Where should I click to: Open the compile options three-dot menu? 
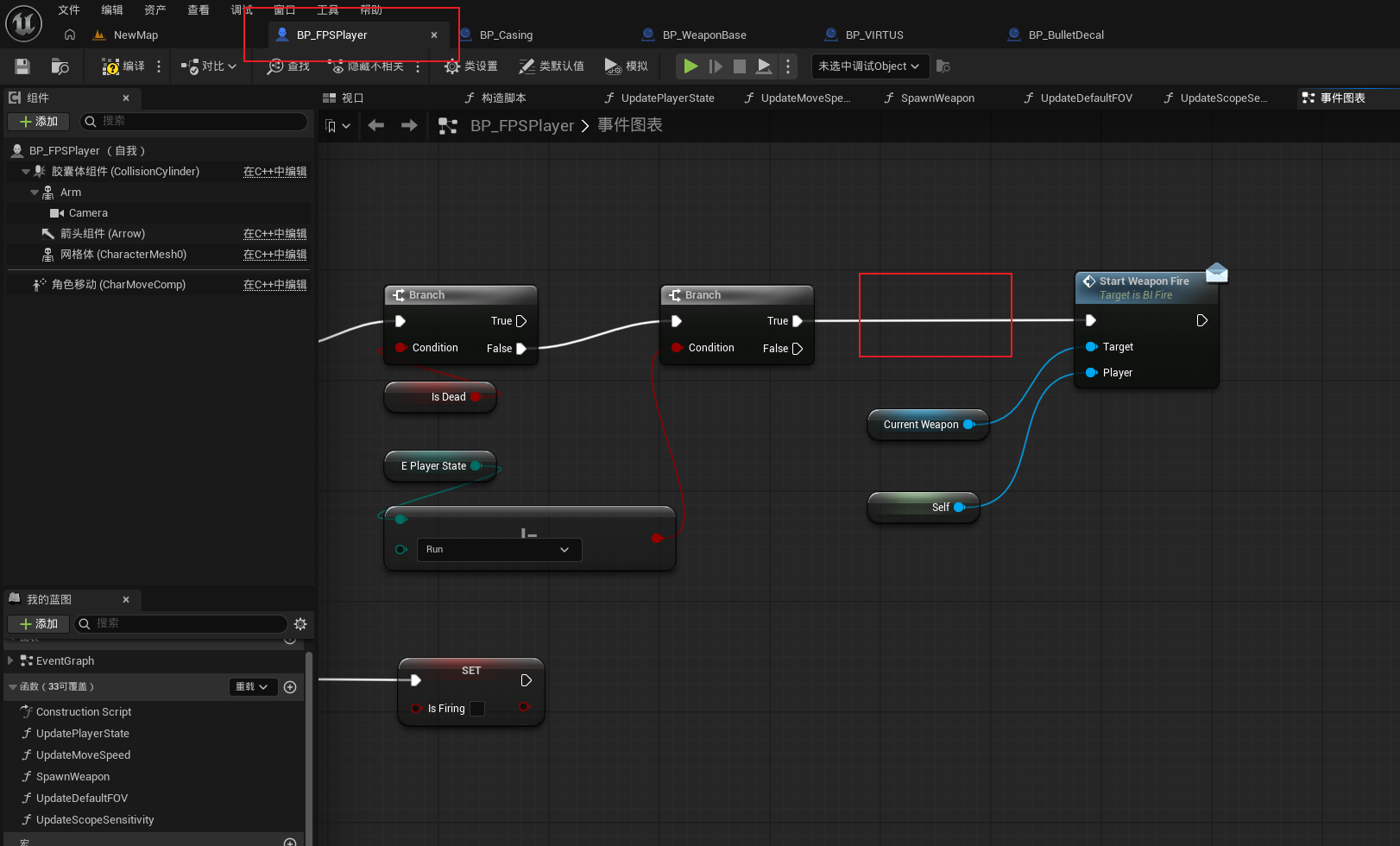[x=159, y=66]
